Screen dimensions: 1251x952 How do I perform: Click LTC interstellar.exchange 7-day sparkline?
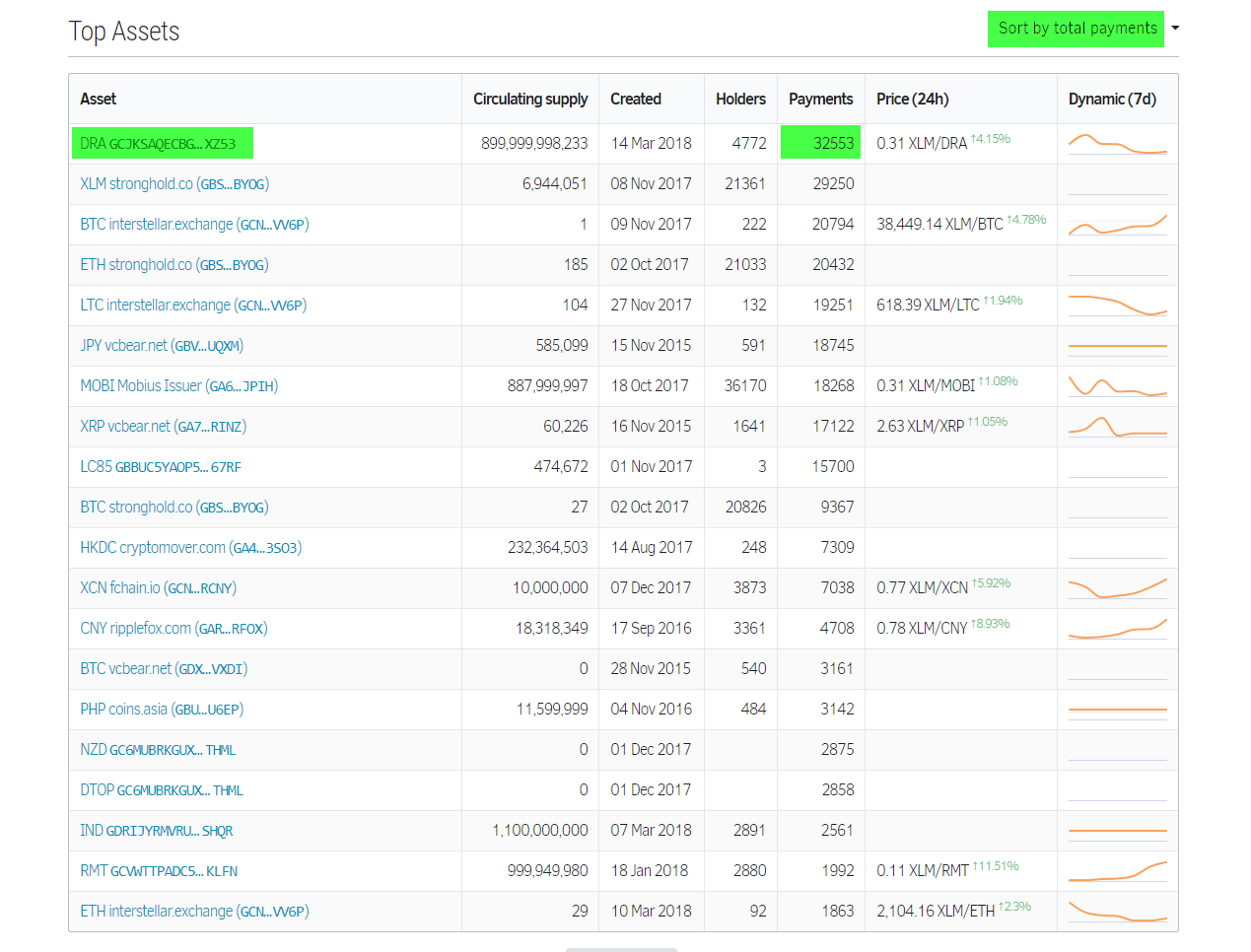pyautogui.click(x=1118, y=306)
